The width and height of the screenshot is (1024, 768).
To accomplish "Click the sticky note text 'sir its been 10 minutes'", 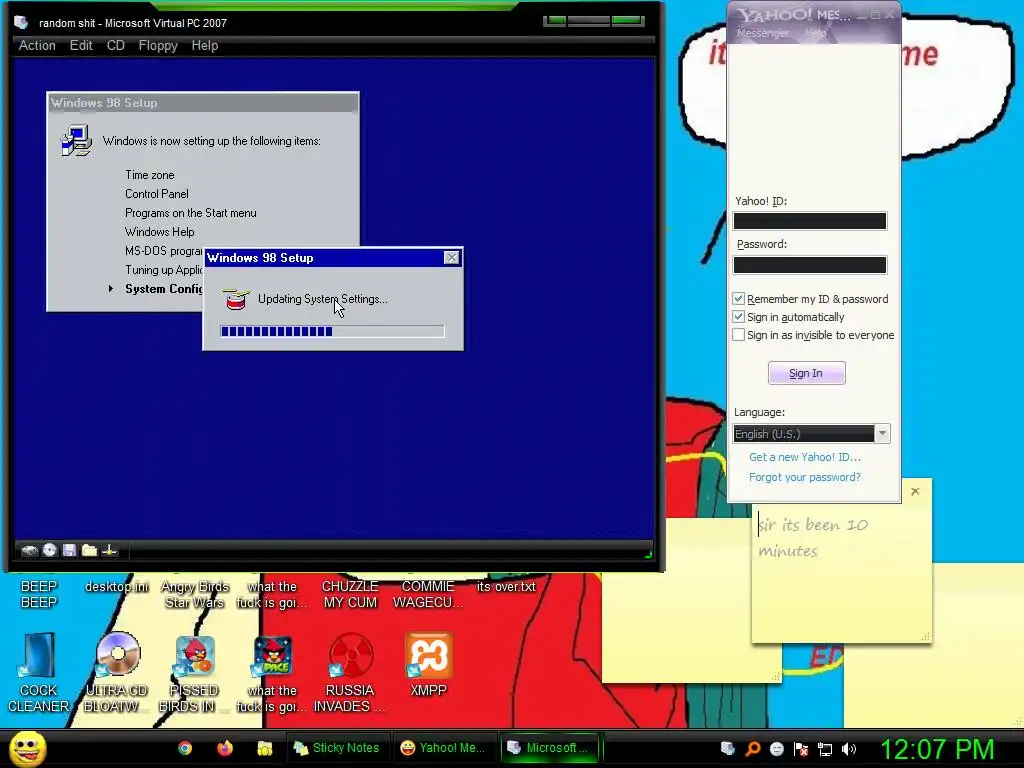I will (x=813, y=538).
